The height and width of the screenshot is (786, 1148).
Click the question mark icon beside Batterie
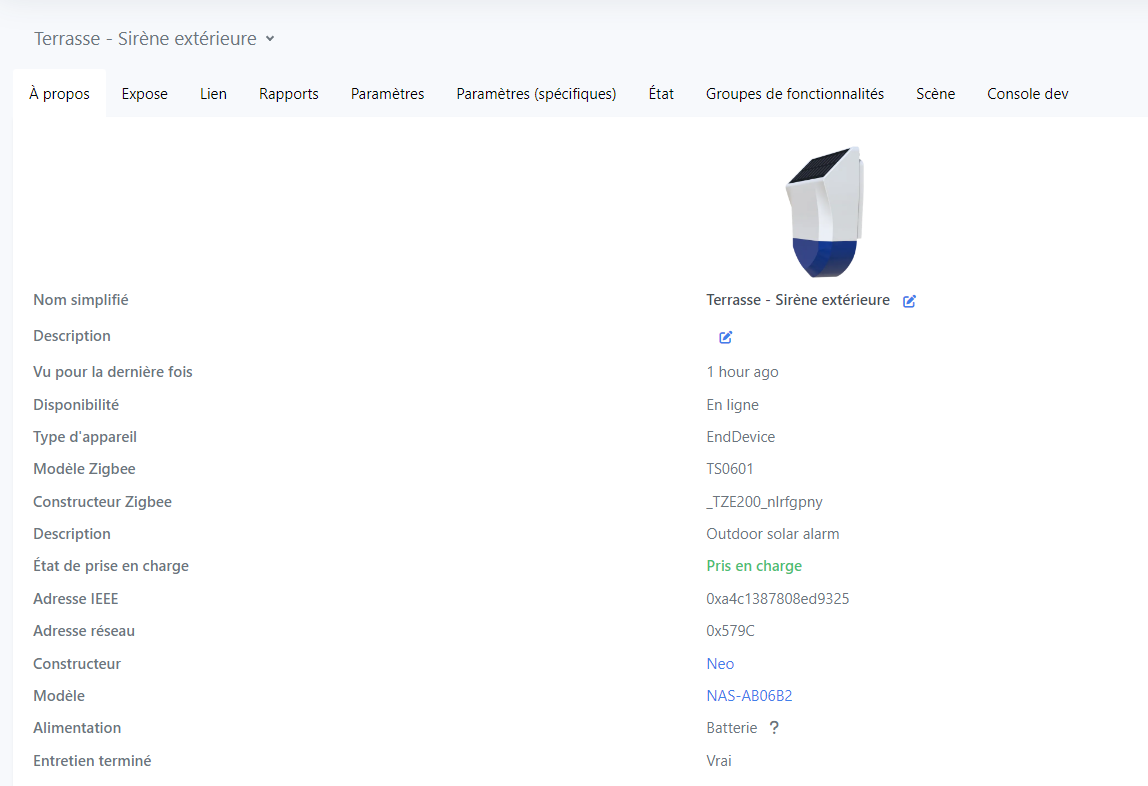click(773, 728)
